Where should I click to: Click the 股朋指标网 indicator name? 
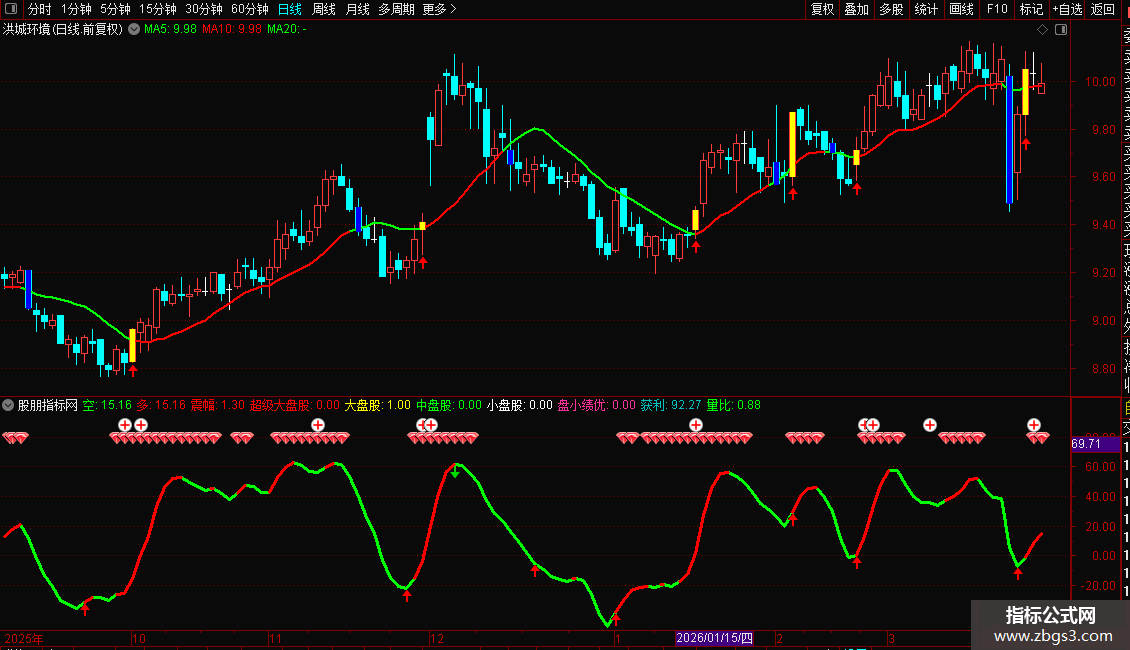pos(48,405)
